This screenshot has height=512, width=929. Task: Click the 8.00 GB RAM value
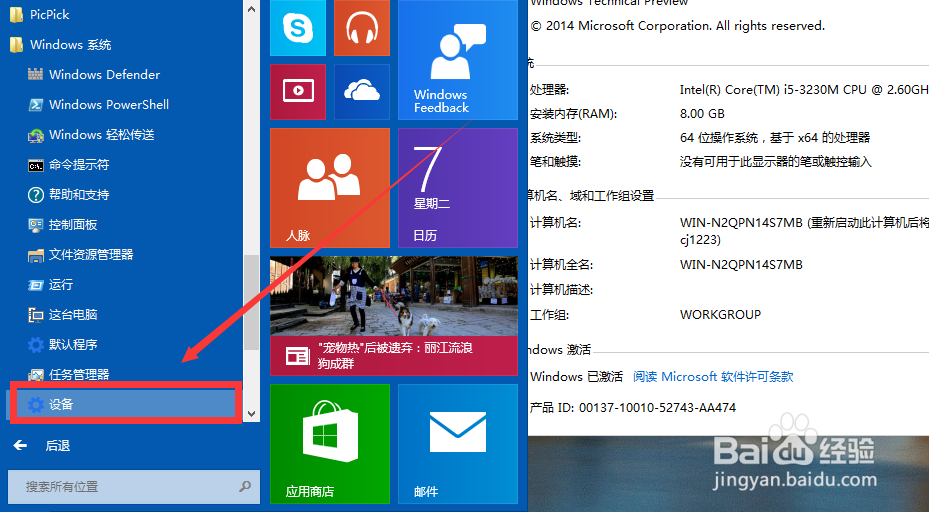pyautogui.click(x=702, y=113)
